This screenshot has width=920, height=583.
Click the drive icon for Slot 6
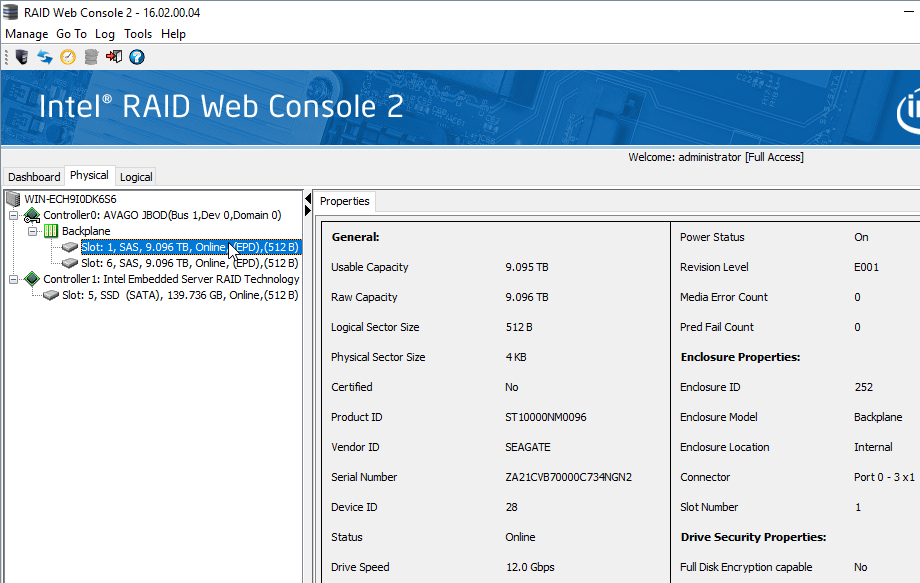coord(70,263)
